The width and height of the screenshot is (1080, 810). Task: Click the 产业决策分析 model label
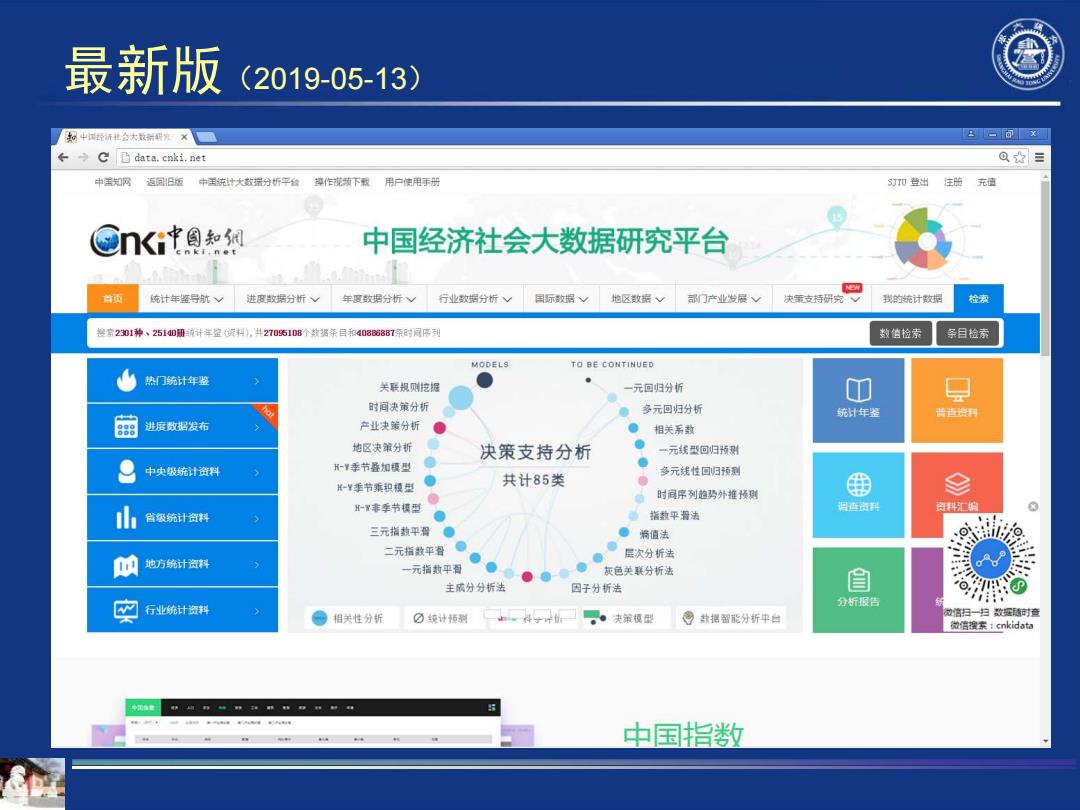click(389, 426)
